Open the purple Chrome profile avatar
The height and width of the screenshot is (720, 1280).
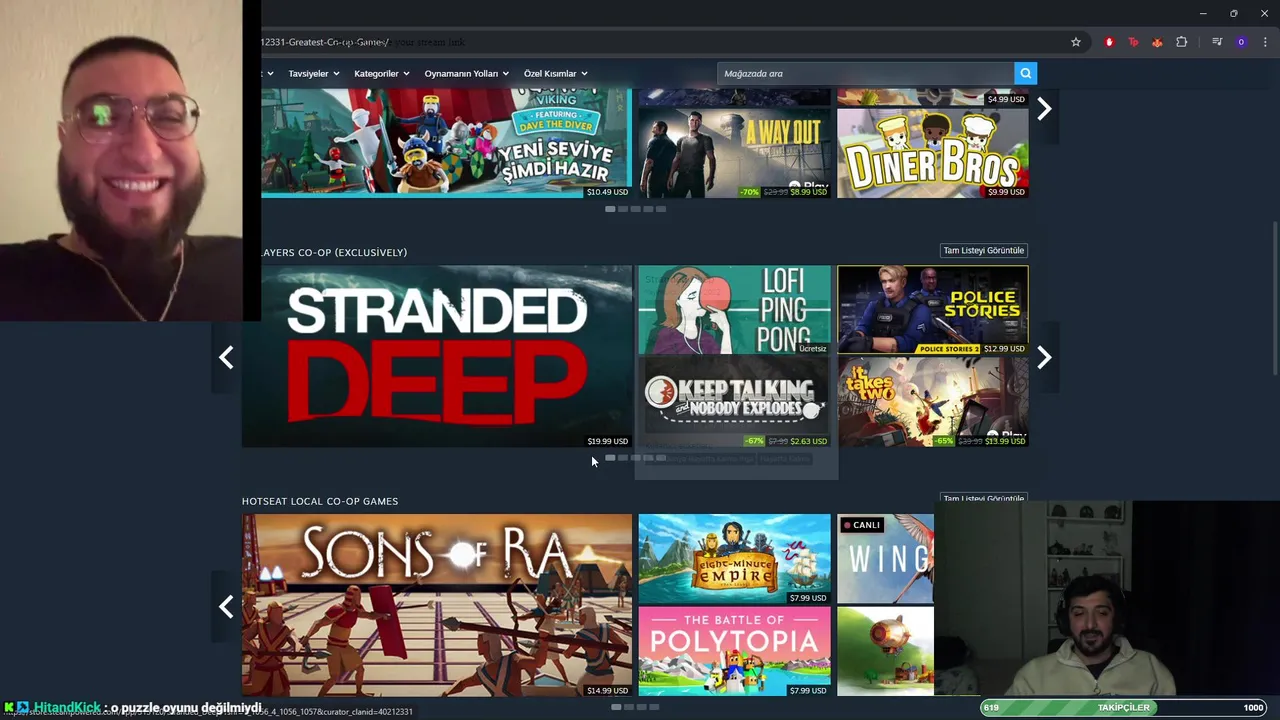click(1241, 42)
